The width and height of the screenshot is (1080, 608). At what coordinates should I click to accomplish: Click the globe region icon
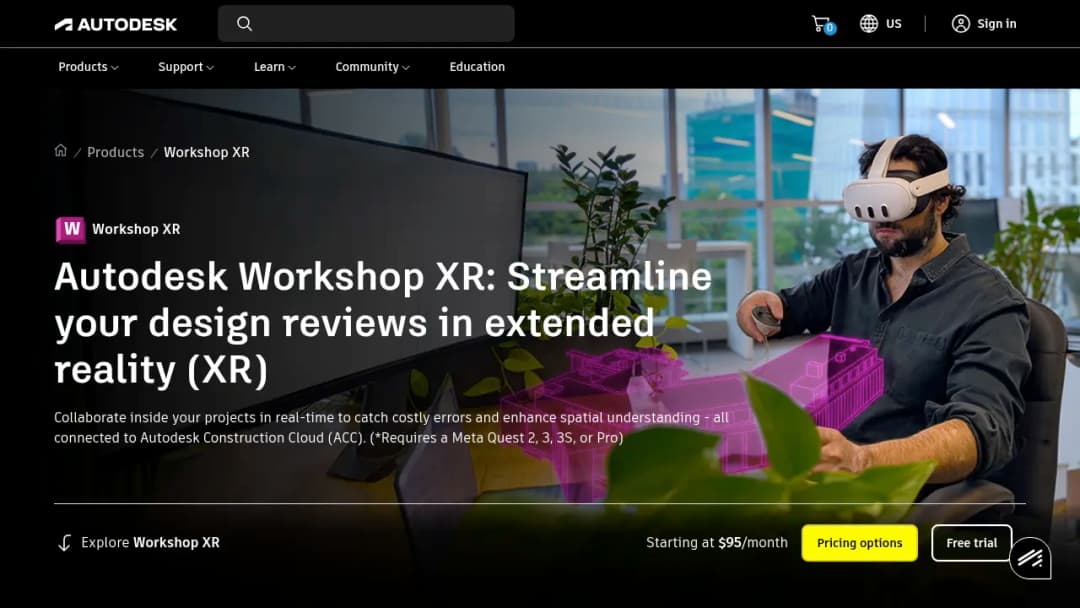click(x=869, y=23)
